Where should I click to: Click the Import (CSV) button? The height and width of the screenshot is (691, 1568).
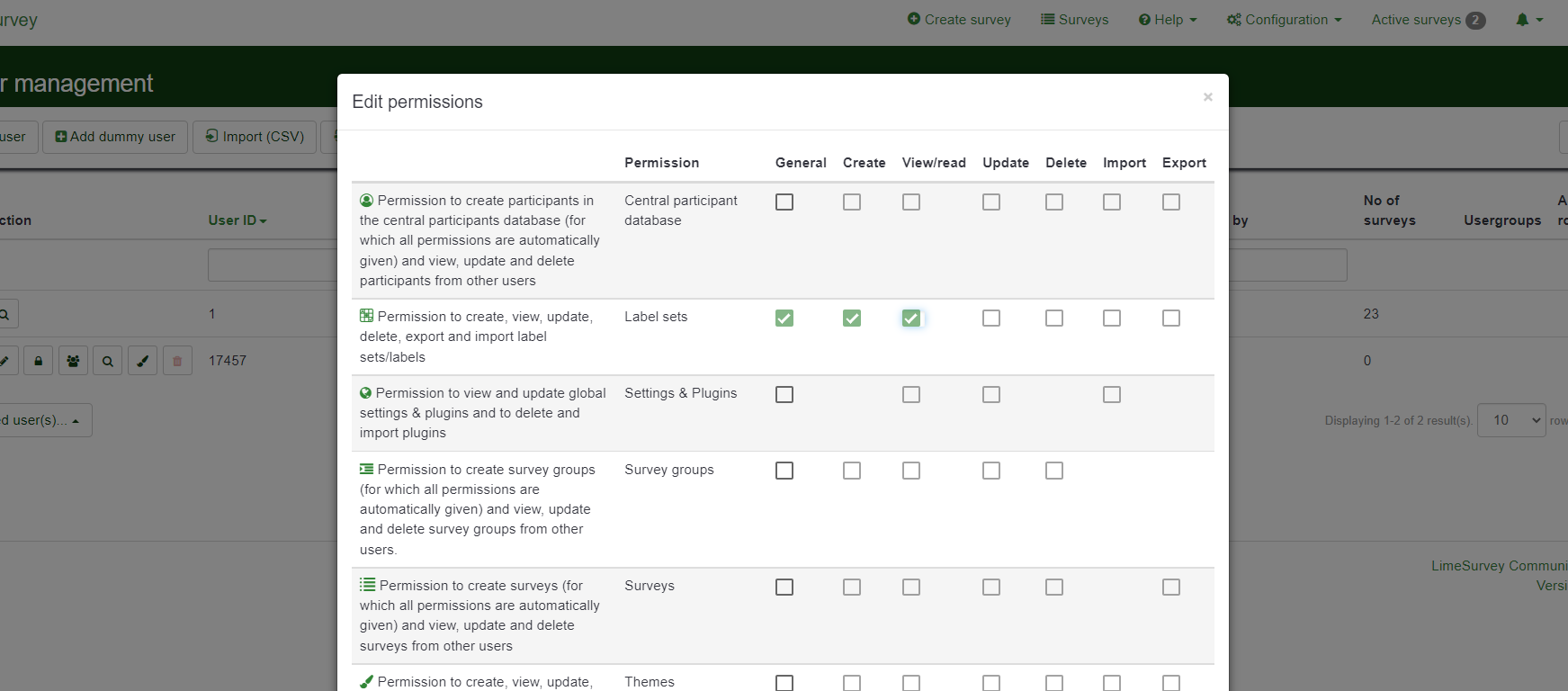tap(255, 137)
